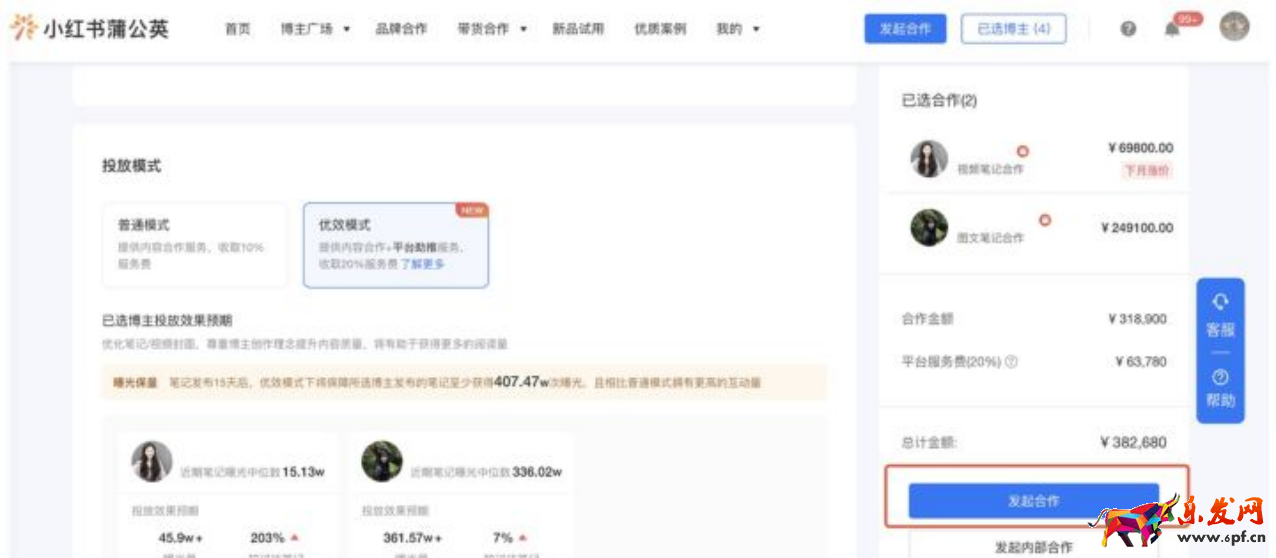The image size is (1276, 558).
Task: Click blogger avatar for 视频笔记合作
Action: tap(929, 159)
